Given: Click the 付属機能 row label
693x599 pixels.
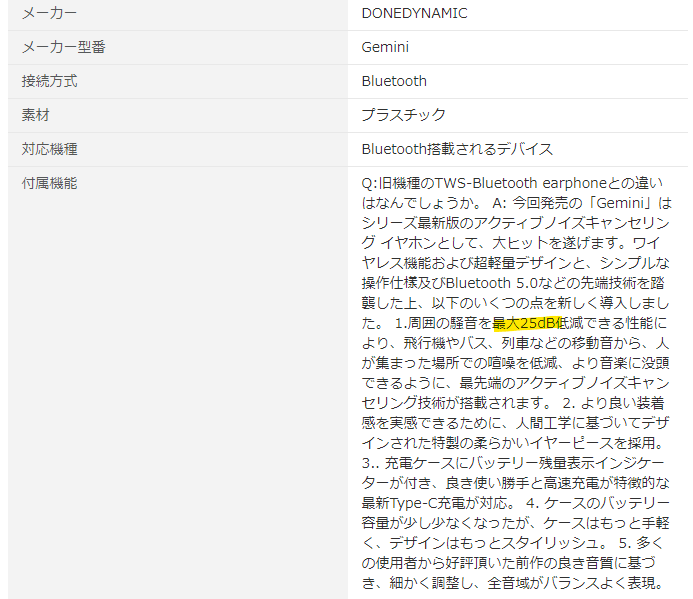Looking at the screenshot, I should pyautogui.click(x=50, y=183).
